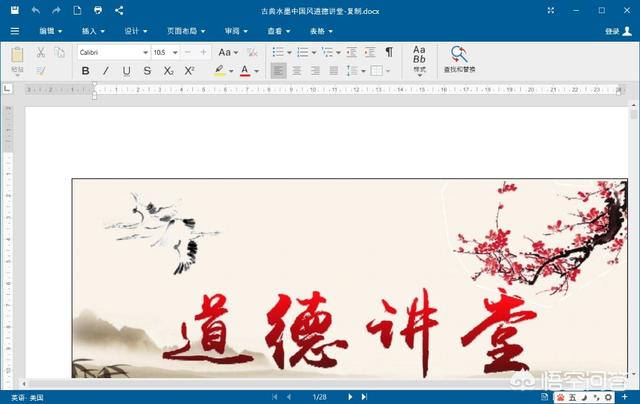Viewport: 640px width, 404px height.
Task: Jump to the last page
Action: tap(364, 397)
